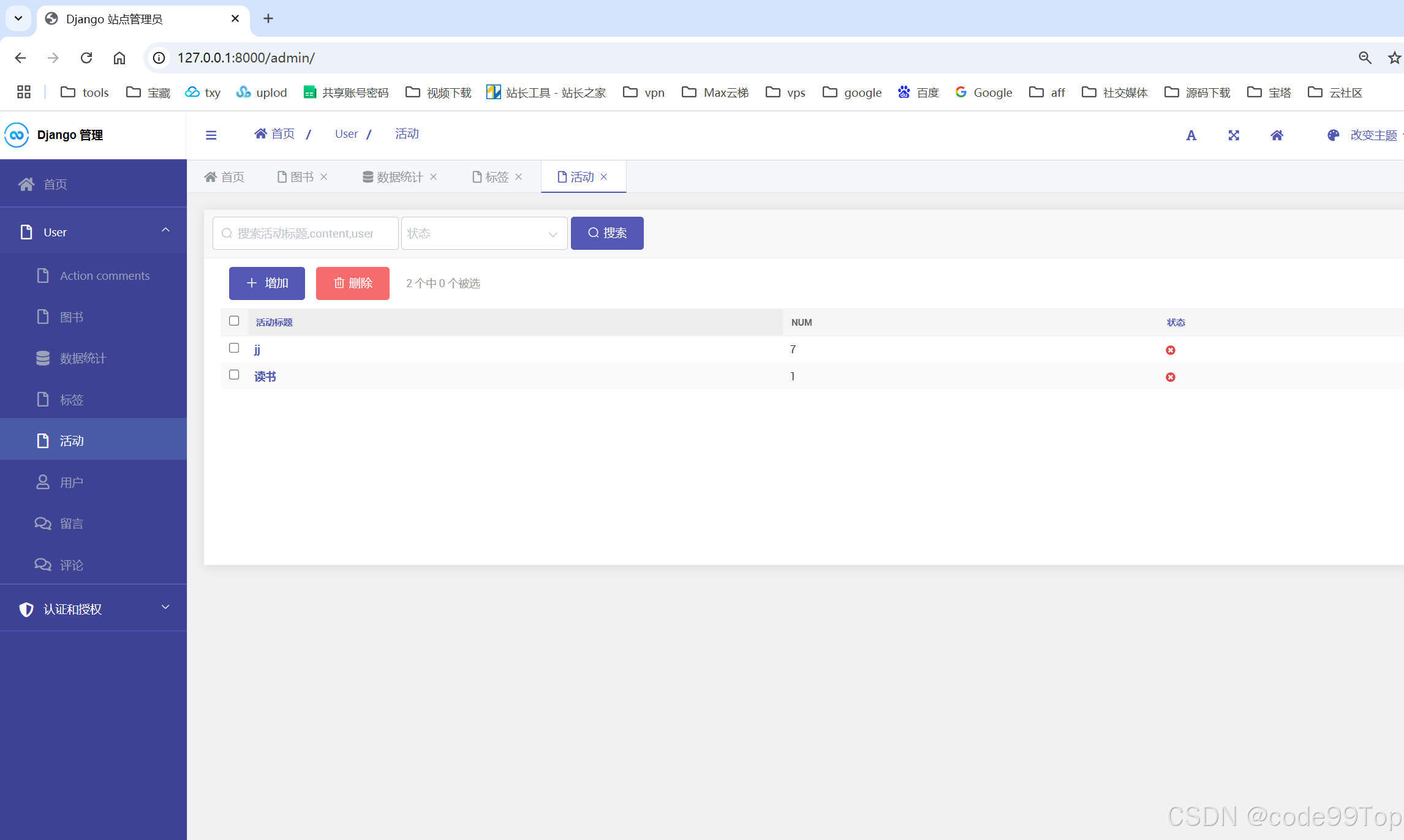The image size is (1404, 840).
Task: Click the Django 管理 logo icon
Action: (17, 135)
